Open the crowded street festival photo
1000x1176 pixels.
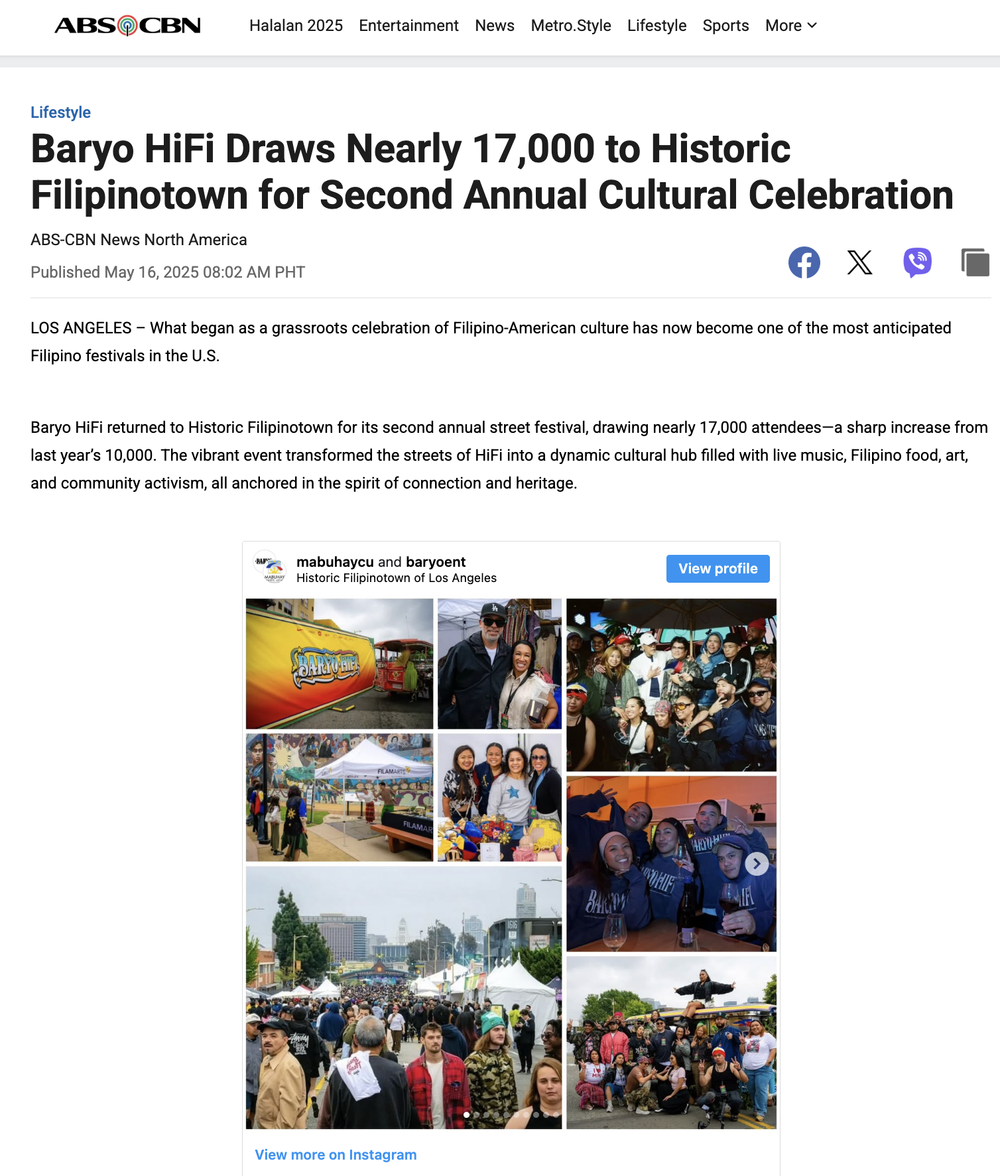[x=404, y=998]
